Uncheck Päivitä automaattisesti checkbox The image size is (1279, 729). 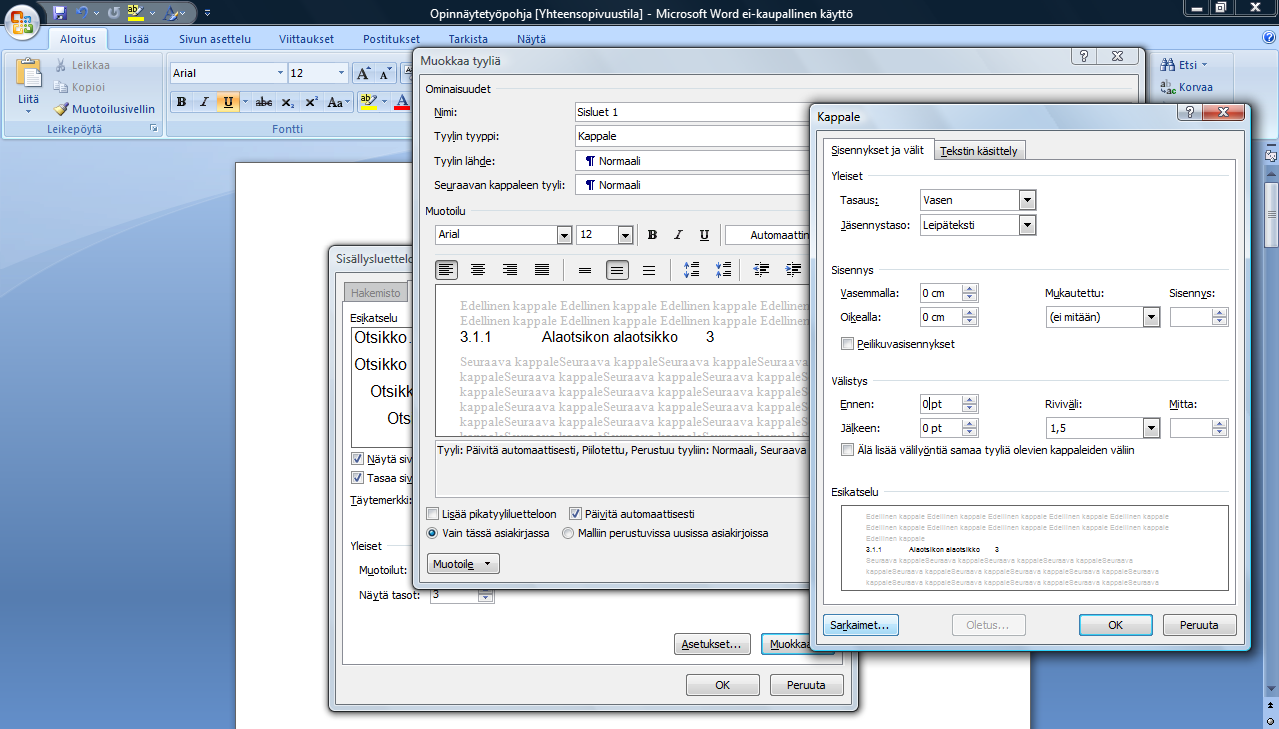(575, 514)
